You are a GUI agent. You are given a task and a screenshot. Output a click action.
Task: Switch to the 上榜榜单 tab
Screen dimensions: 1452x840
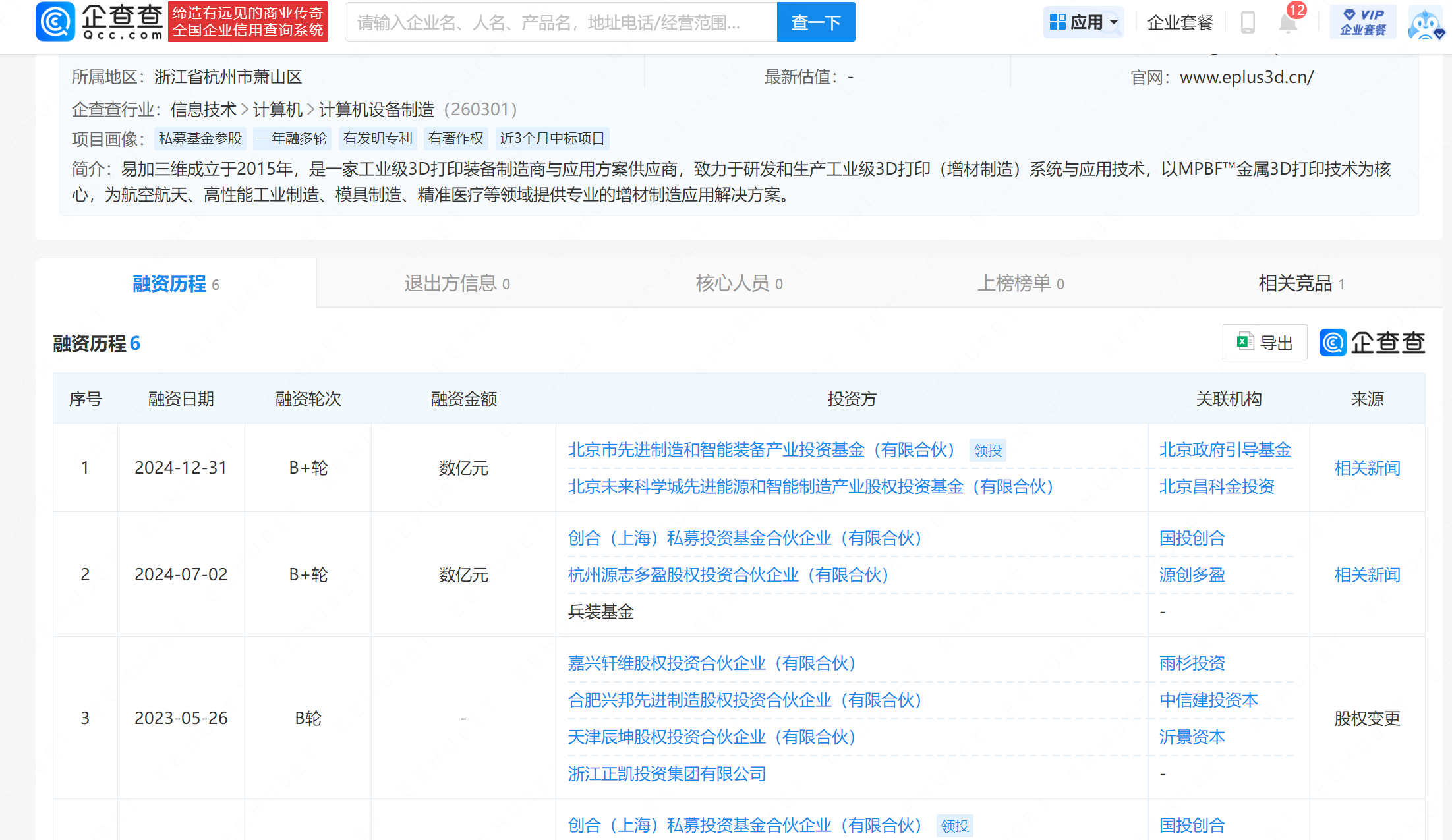(x=1020, y=283)
